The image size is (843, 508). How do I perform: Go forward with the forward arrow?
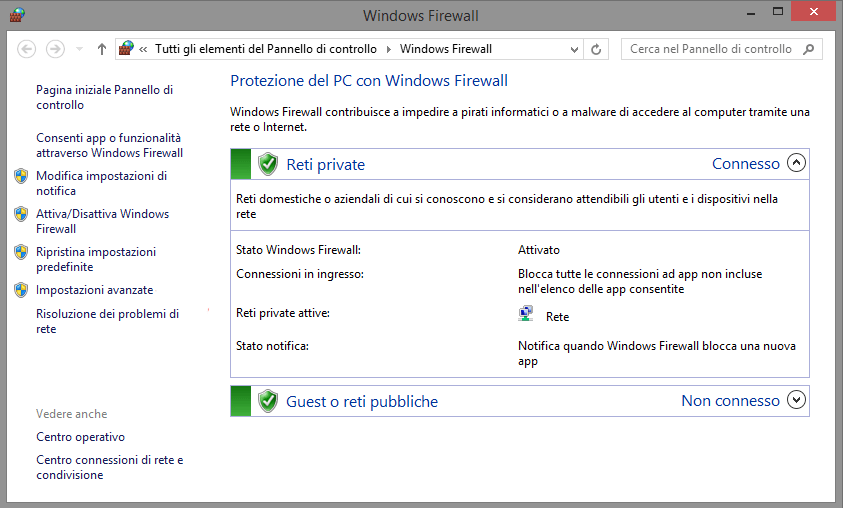[x=55, y=49]
